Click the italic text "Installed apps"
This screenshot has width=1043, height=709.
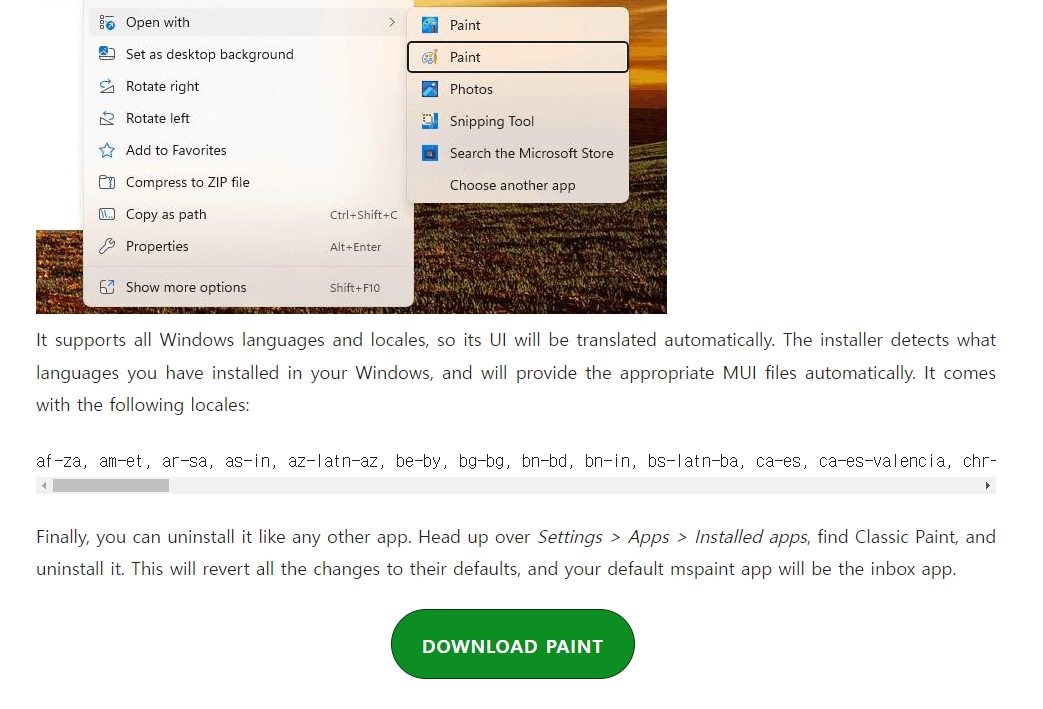point(751,537)
